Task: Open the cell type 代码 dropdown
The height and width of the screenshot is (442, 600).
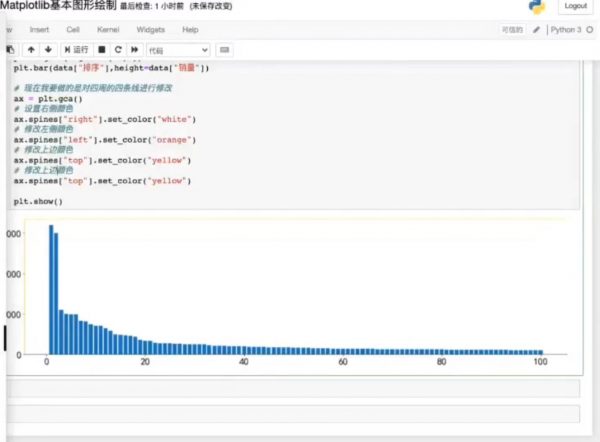Action: tap(178, 49)
